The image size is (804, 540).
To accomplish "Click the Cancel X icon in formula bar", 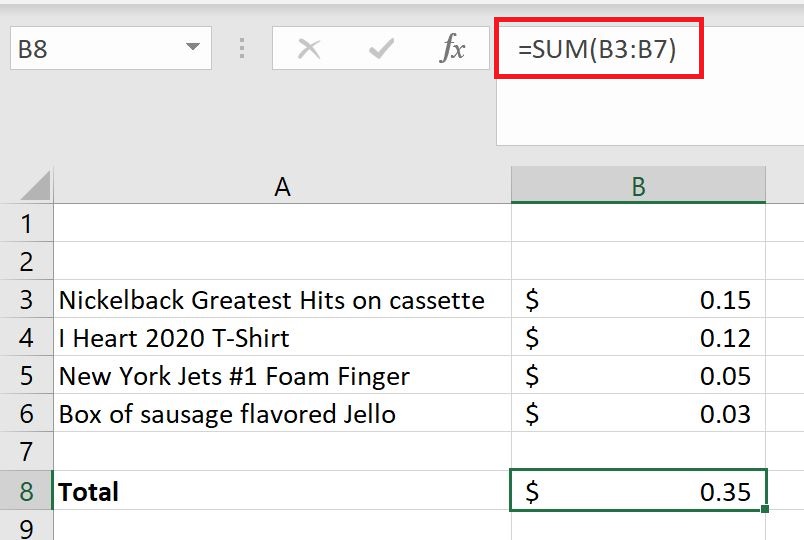I will 309,48.
